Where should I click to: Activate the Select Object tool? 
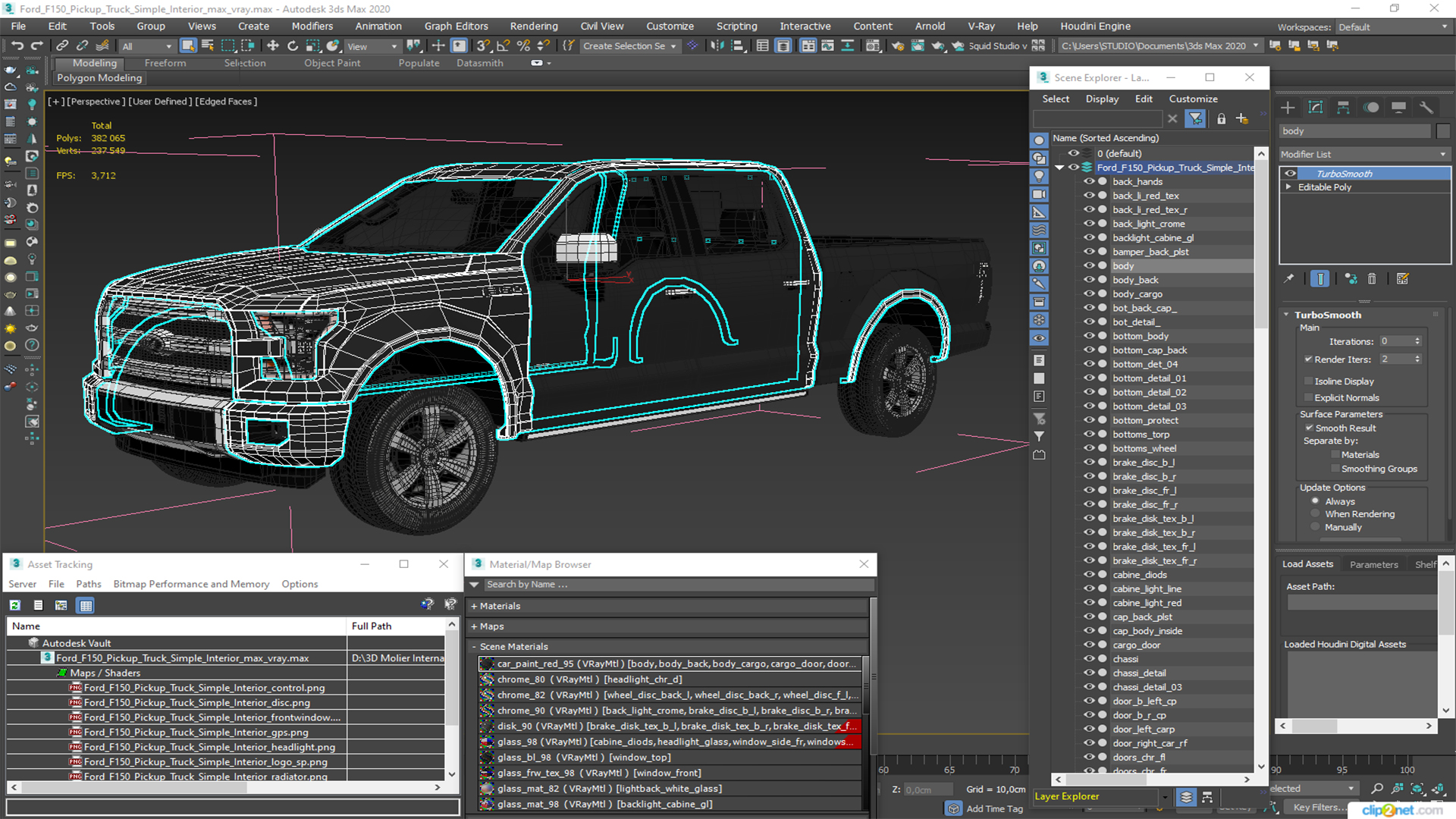click(x=188, y=45)
